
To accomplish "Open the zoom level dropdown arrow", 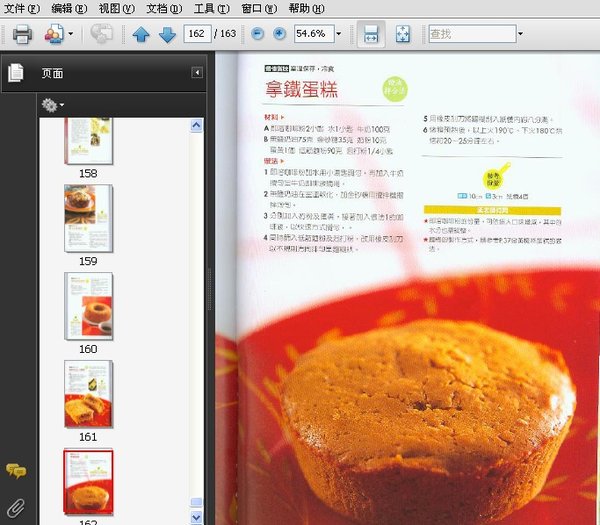I will coord(339,34).
